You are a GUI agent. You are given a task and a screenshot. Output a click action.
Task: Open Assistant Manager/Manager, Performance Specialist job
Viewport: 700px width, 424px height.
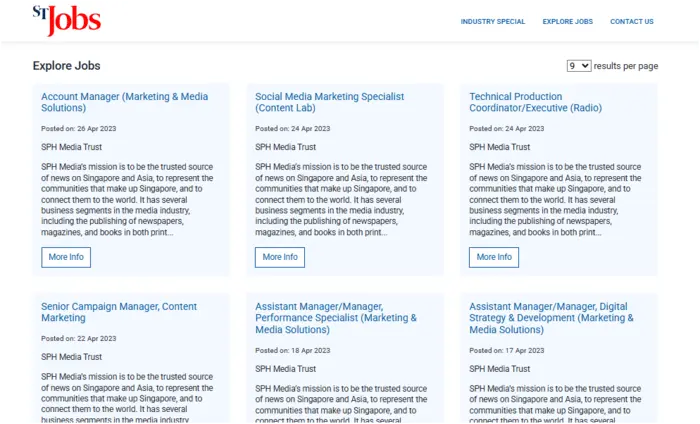[336, 318]
